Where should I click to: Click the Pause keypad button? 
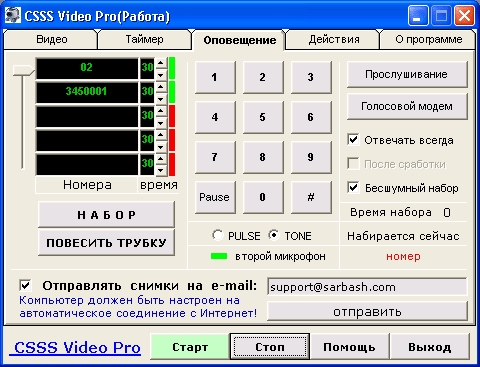coord(214,197)
